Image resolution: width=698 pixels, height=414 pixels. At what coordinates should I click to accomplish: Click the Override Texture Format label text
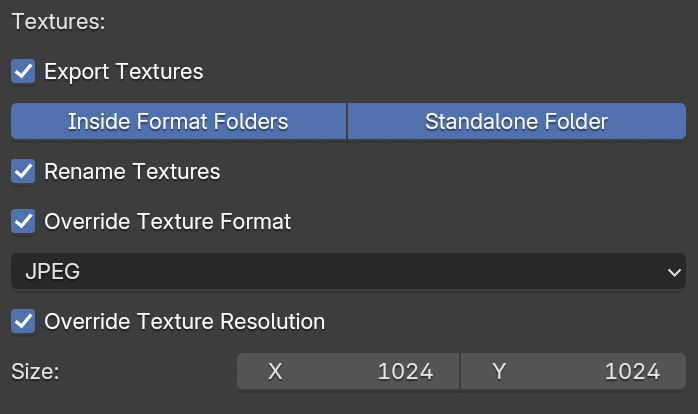pos(167,222)
